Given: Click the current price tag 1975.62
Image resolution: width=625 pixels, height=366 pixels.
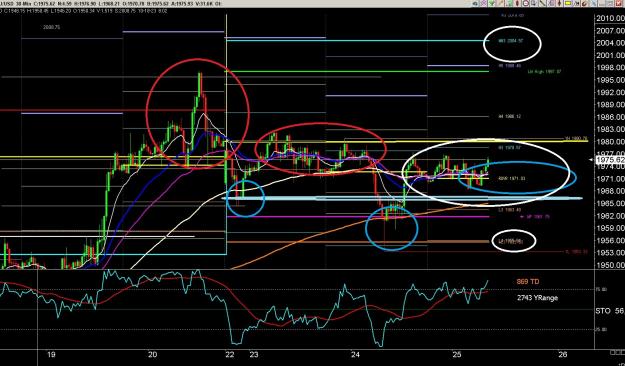Looking at the screenshot, I should (x=610, y=160).
